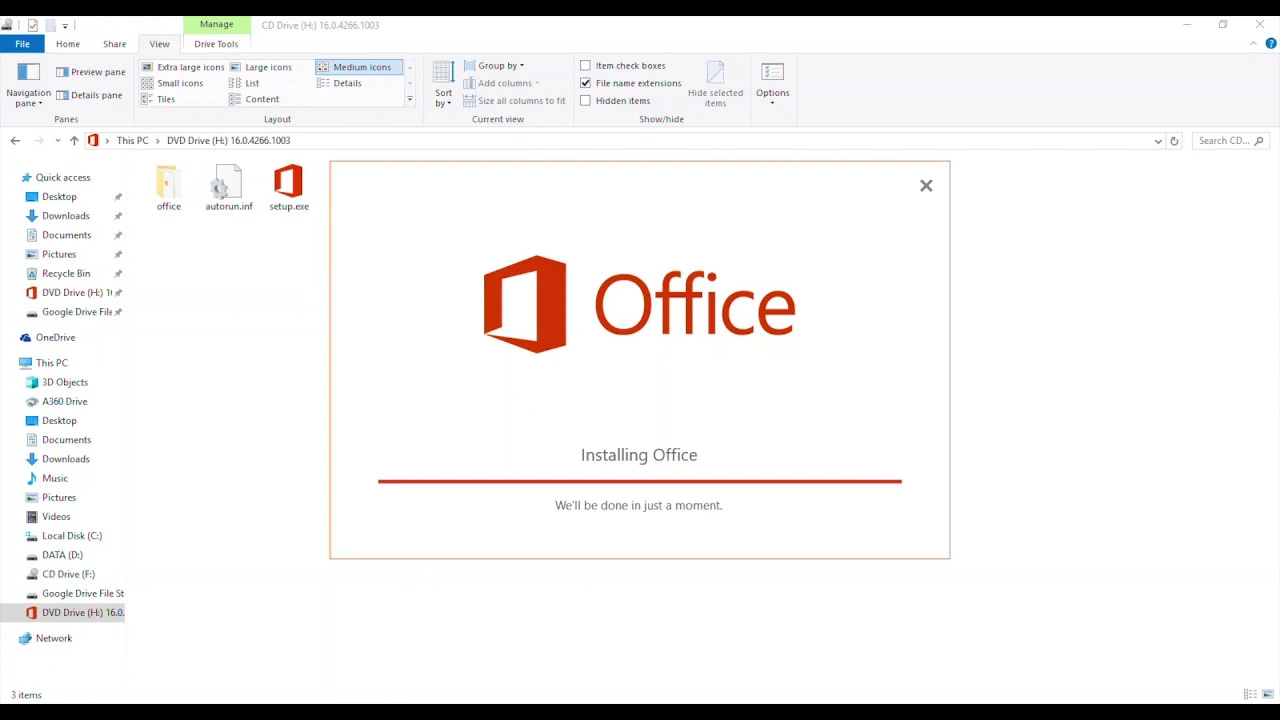Select This PC in the sidebar
1280x720 pixels.
click(x=51, y=363)
